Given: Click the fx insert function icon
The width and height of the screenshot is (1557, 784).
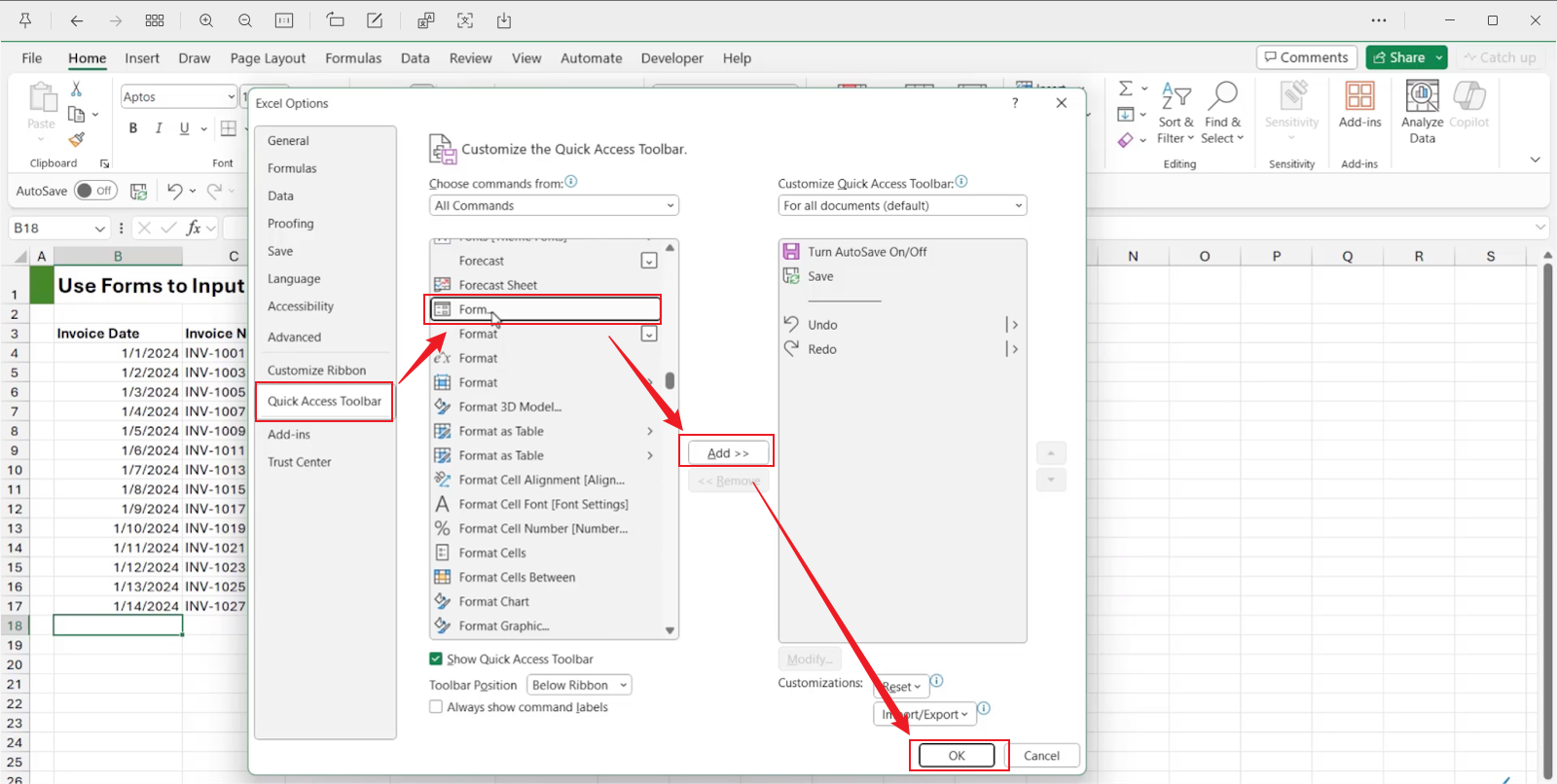Looking at the screenshot, I should point(194,228).
